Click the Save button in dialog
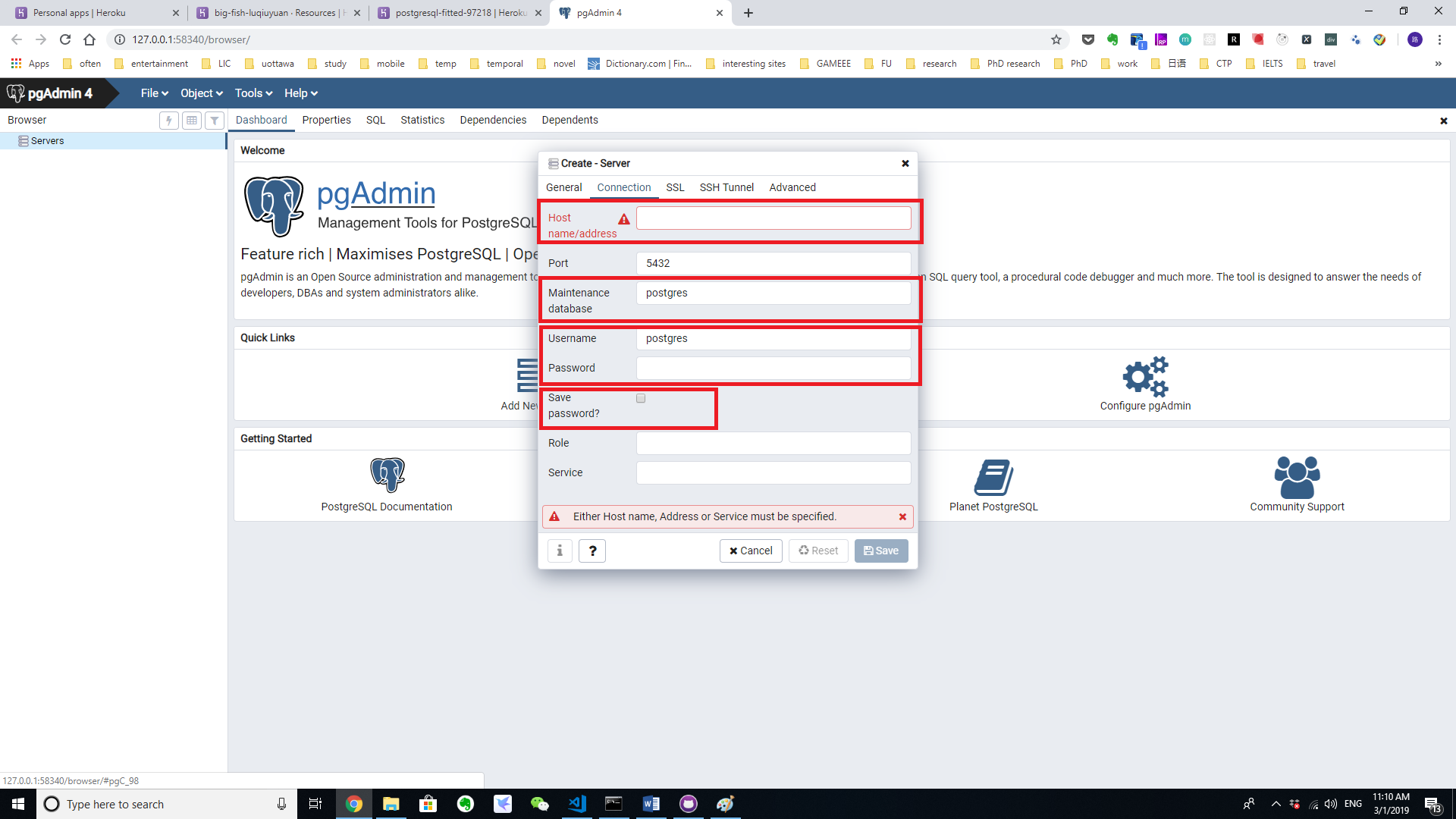This screenshot has width=1456, height=819. point(881,551)
